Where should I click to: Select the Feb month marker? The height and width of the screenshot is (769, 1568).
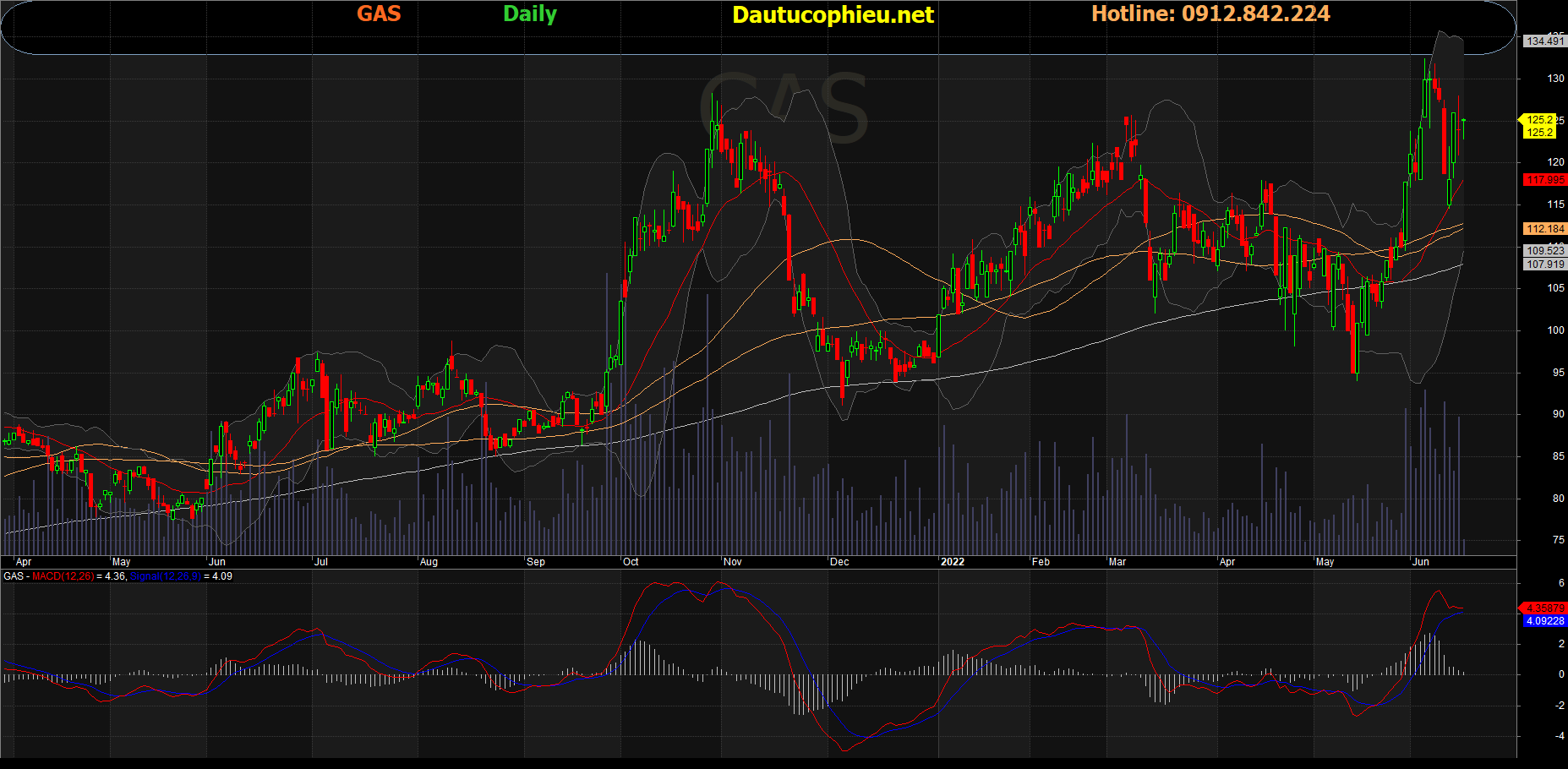point(1041,562)
